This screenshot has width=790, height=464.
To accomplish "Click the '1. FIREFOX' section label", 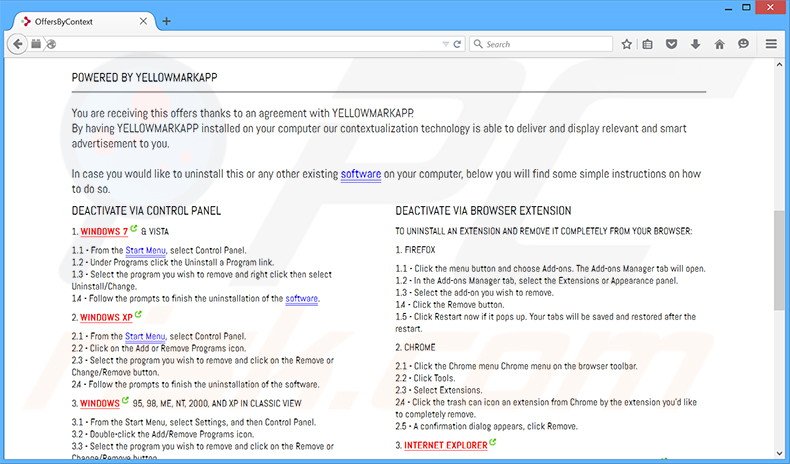I will coord(415,250).
